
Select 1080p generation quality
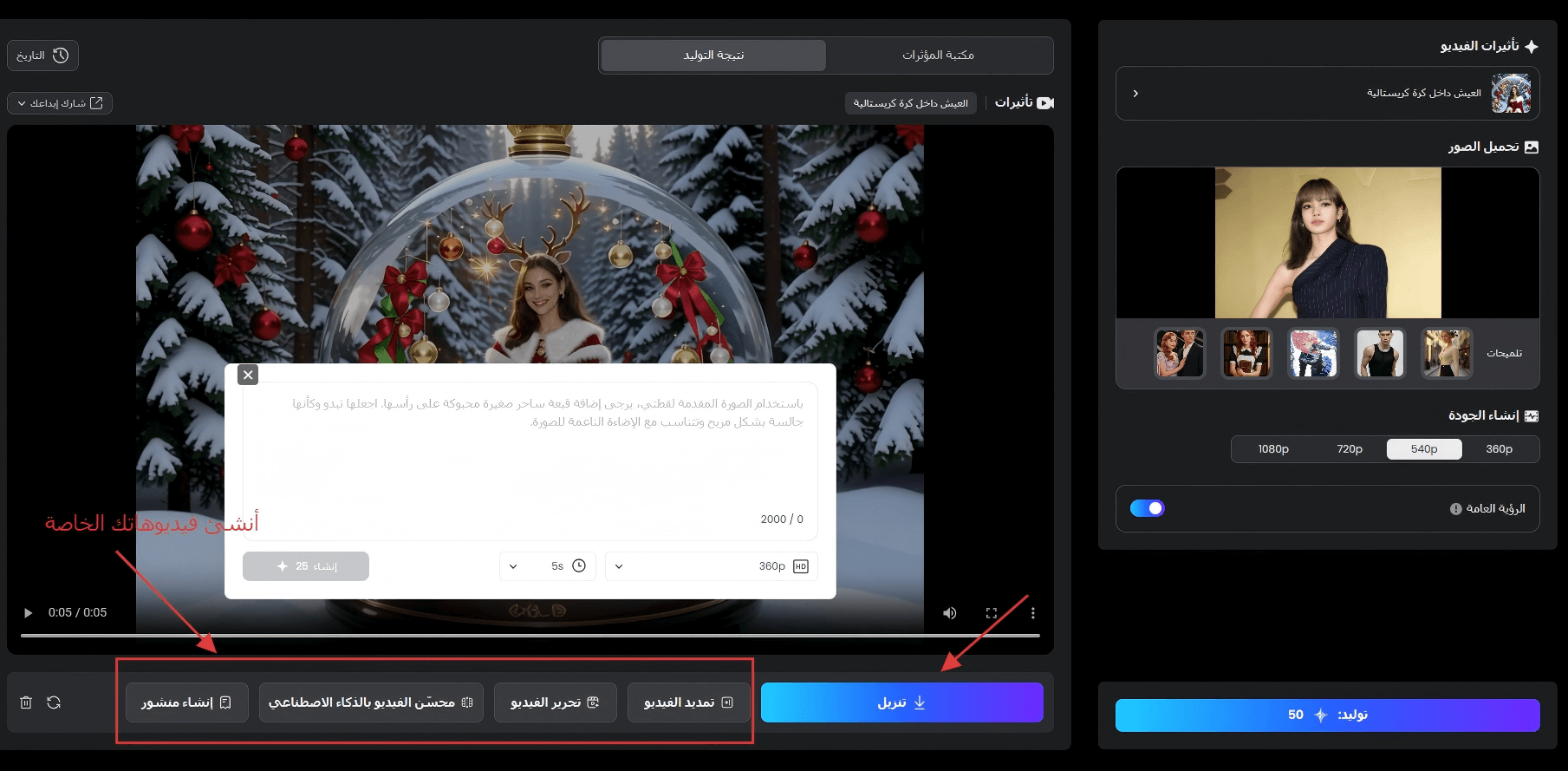point(1272,449)
